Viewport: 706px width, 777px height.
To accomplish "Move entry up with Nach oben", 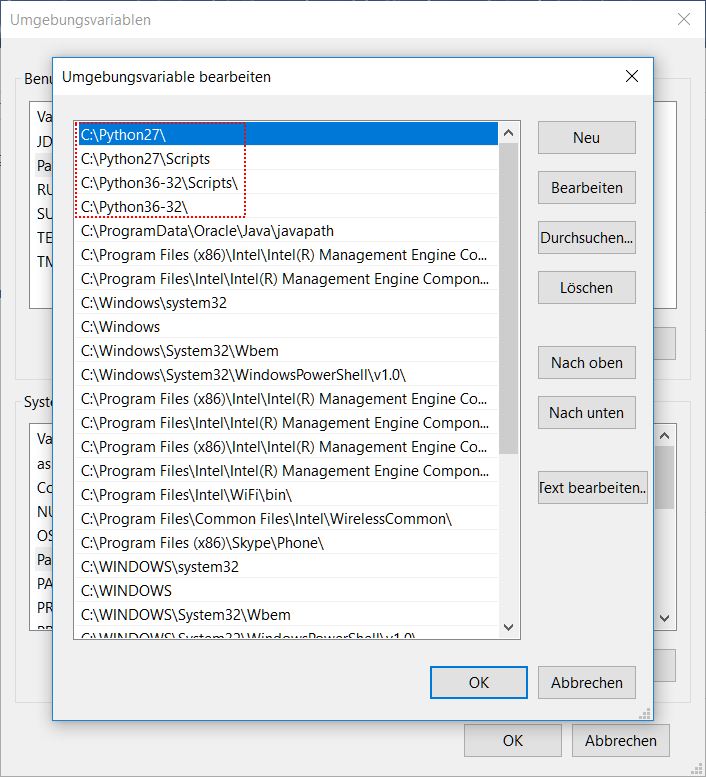I will click(586, 363).
